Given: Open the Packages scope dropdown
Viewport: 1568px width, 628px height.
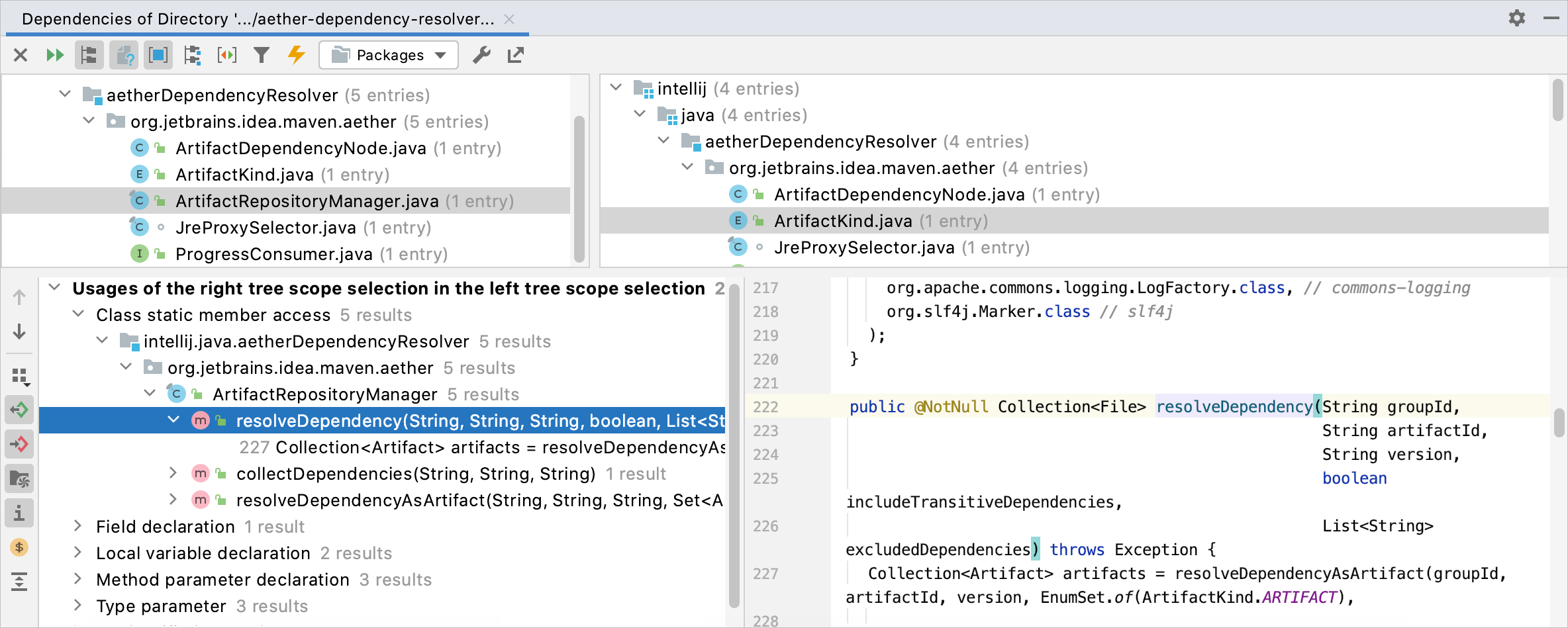Looking at the screenshot, I should coord(388,55).
